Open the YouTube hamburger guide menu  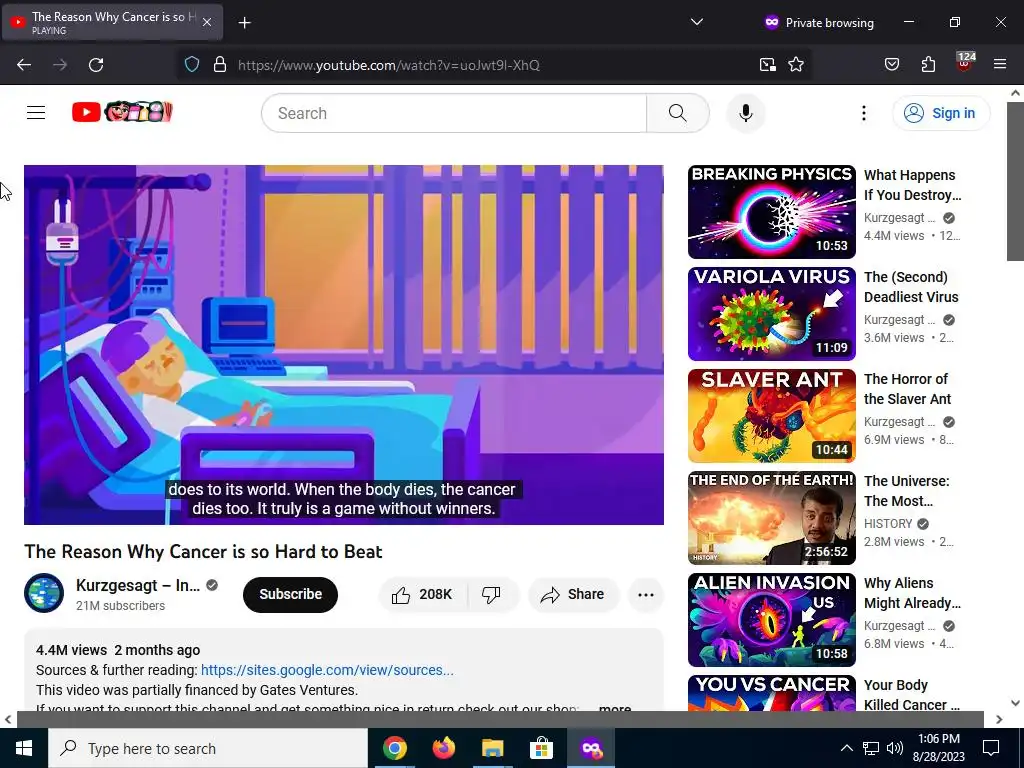(x=36, y=113)
